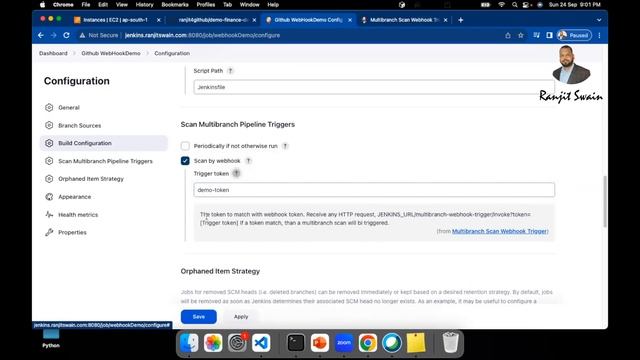Open the browser side panel
Screen dimensions: 640x360
pos(549,36)
